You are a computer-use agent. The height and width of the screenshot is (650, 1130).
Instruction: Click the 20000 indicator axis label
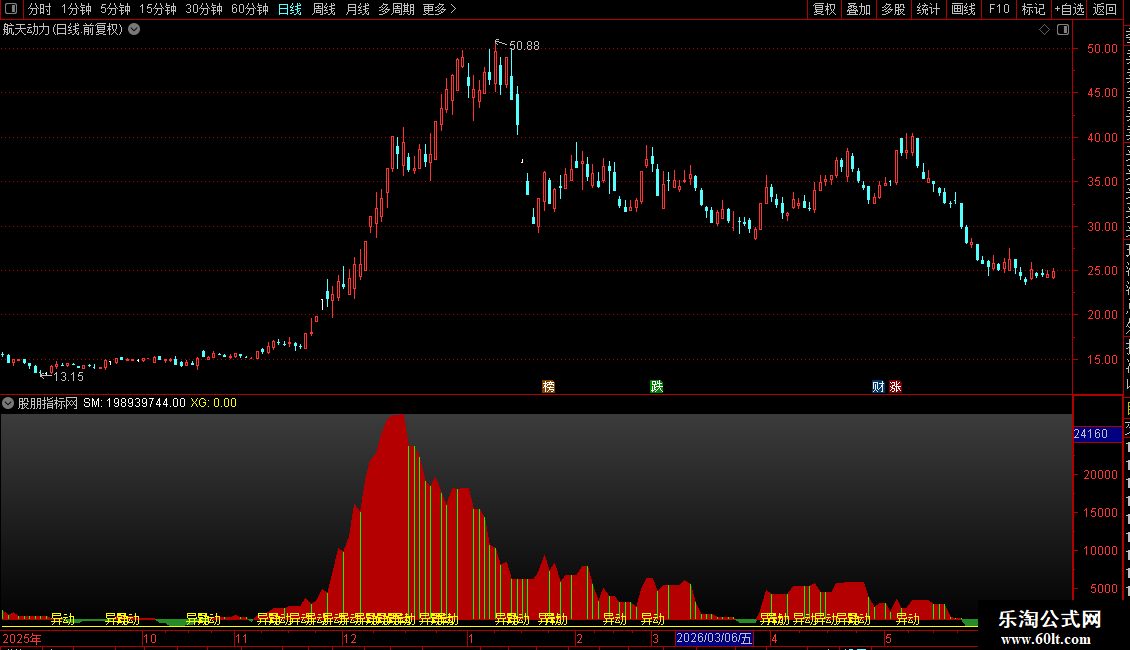(1100, 475)
